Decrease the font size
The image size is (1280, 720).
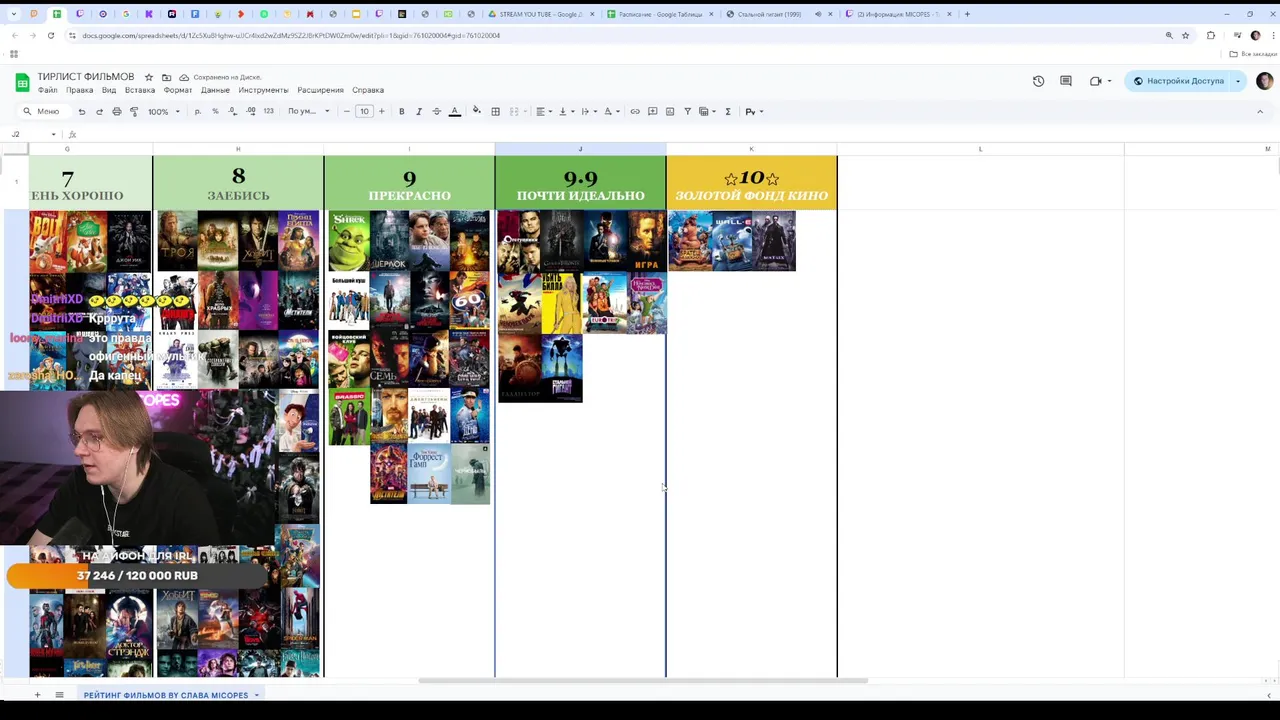pos(346,111)
